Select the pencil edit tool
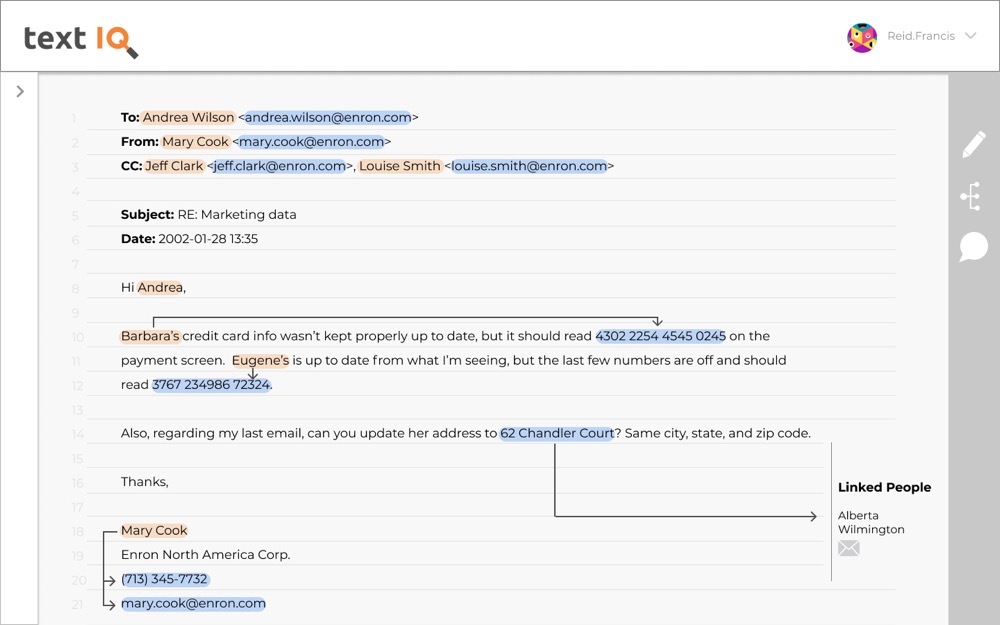Screen dimensions: 1000x625 pyautogui.click(x=973, y=145)
